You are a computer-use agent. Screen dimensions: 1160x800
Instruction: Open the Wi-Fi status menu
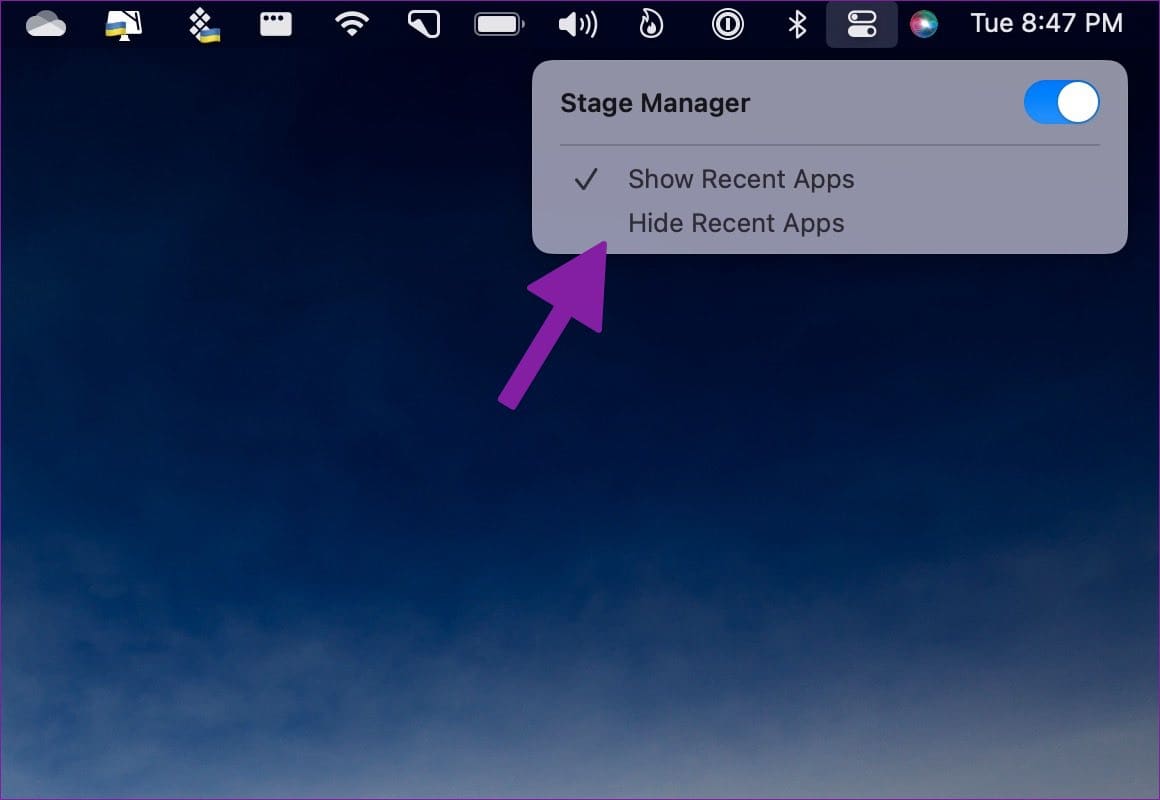click(351, 24)
